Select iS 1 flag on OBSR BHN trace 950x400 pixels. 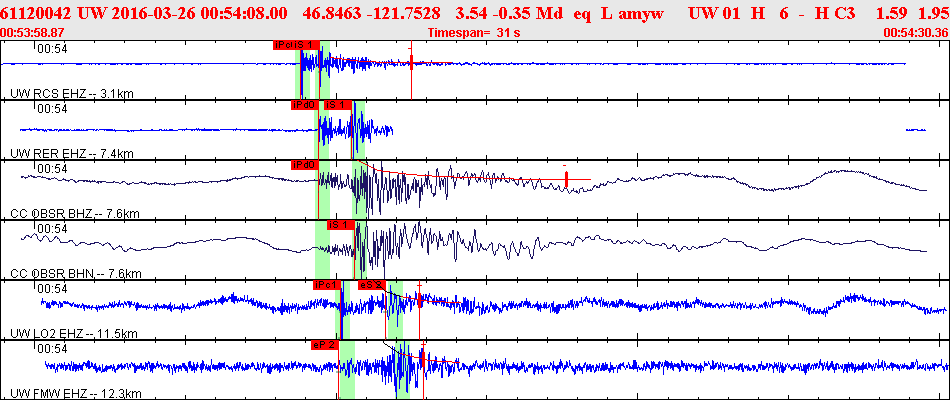(x=341, y=225)
